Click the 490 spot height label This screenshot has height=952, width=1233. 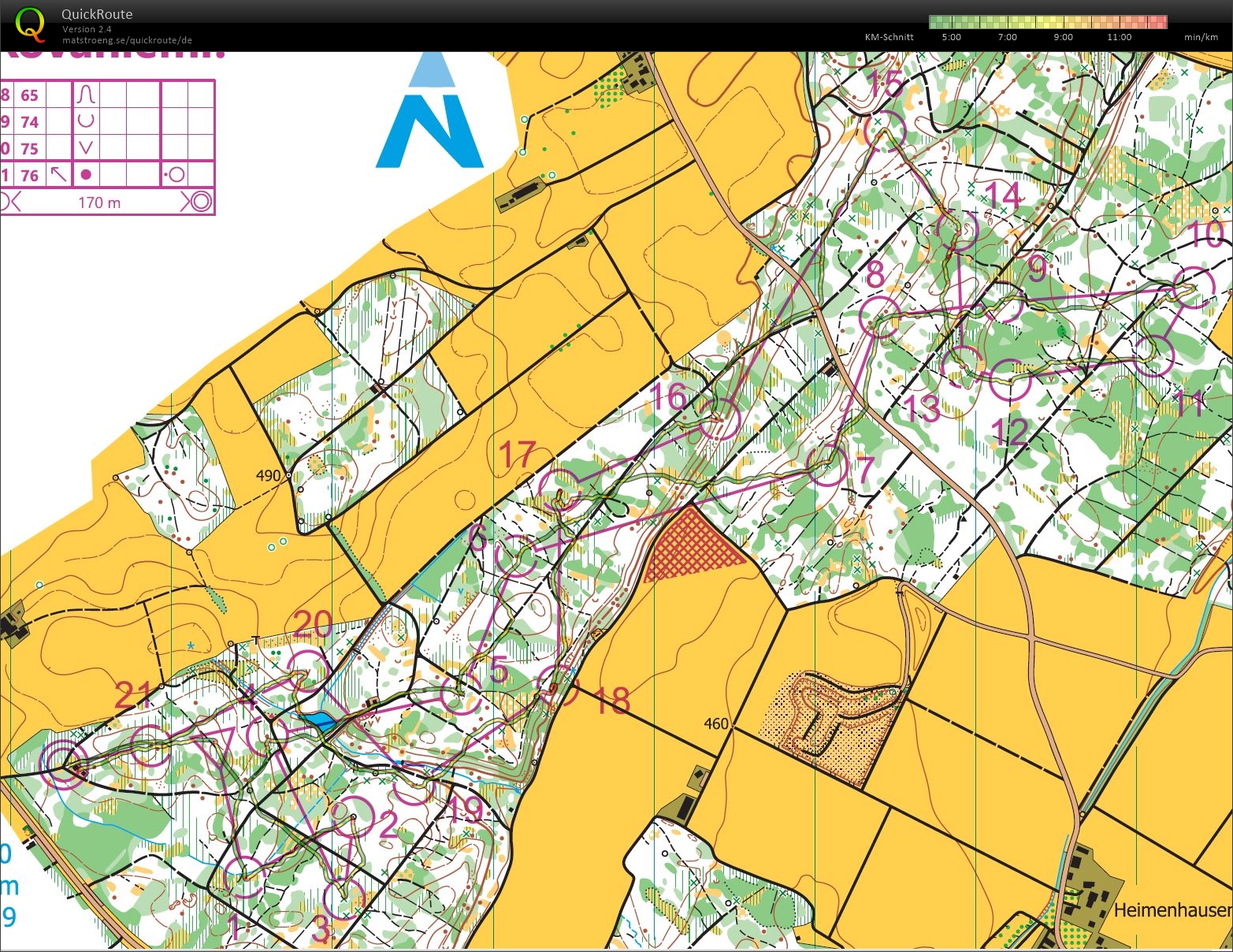(268, 475)
